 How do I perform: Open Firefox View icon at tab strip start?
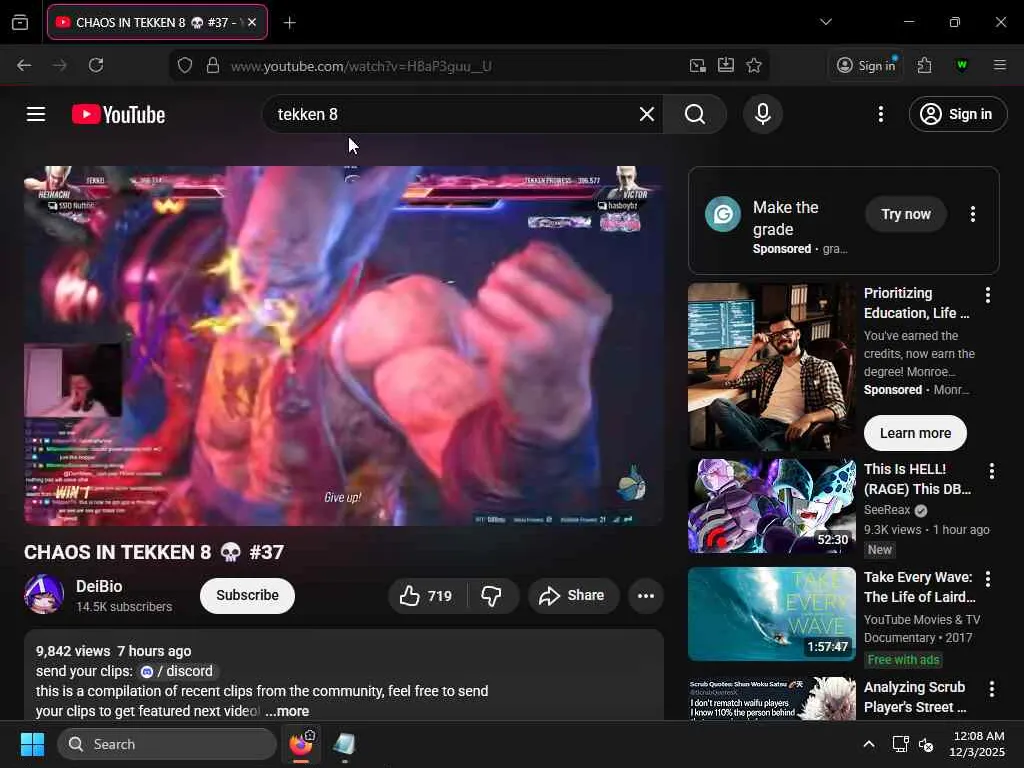coord(20,23)
